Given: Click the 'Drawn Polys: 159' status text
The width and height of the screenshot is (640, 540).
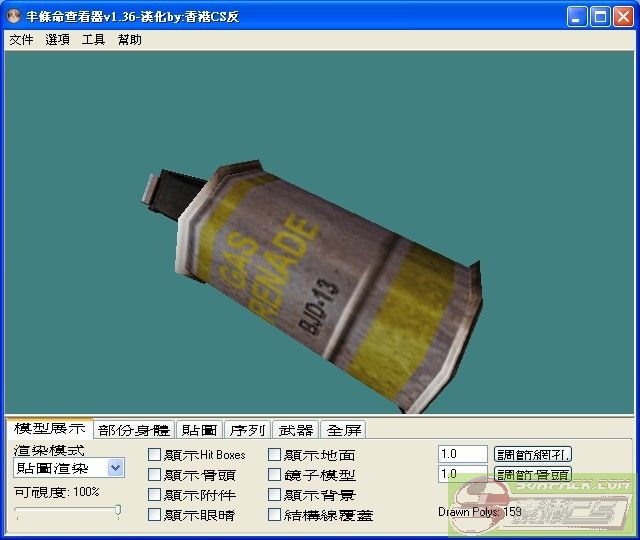Looking at the screenshot, I should (480, 512).
